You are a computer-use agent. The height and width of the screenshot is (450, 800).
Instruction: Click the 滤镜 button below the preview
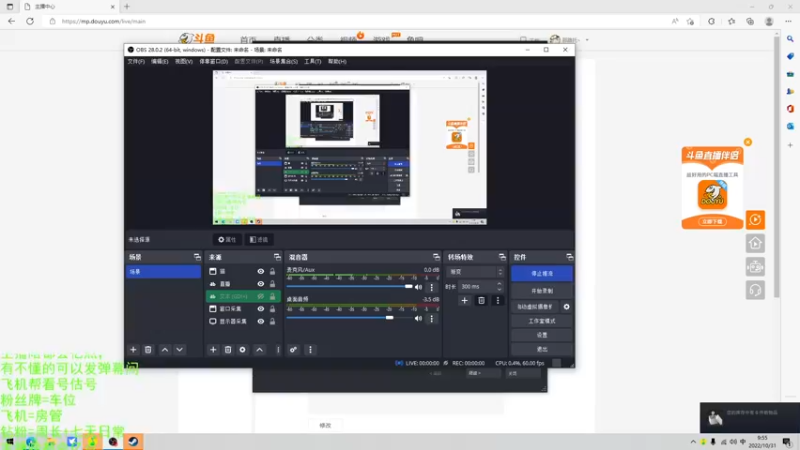[259, 239]
